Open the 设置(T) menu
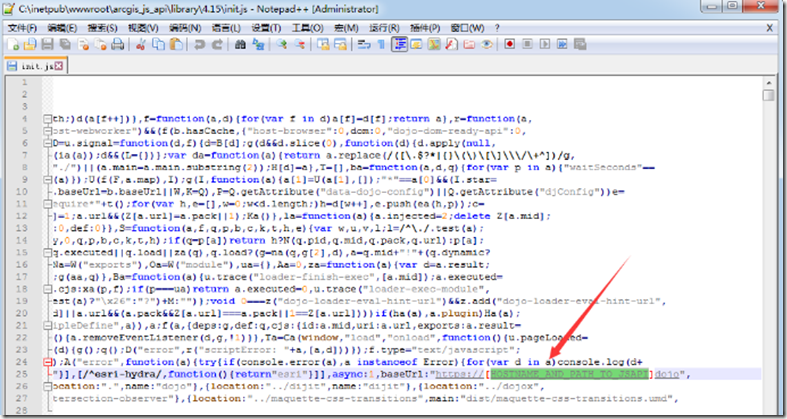The image size is (787, 419). [x=266, y=28]
